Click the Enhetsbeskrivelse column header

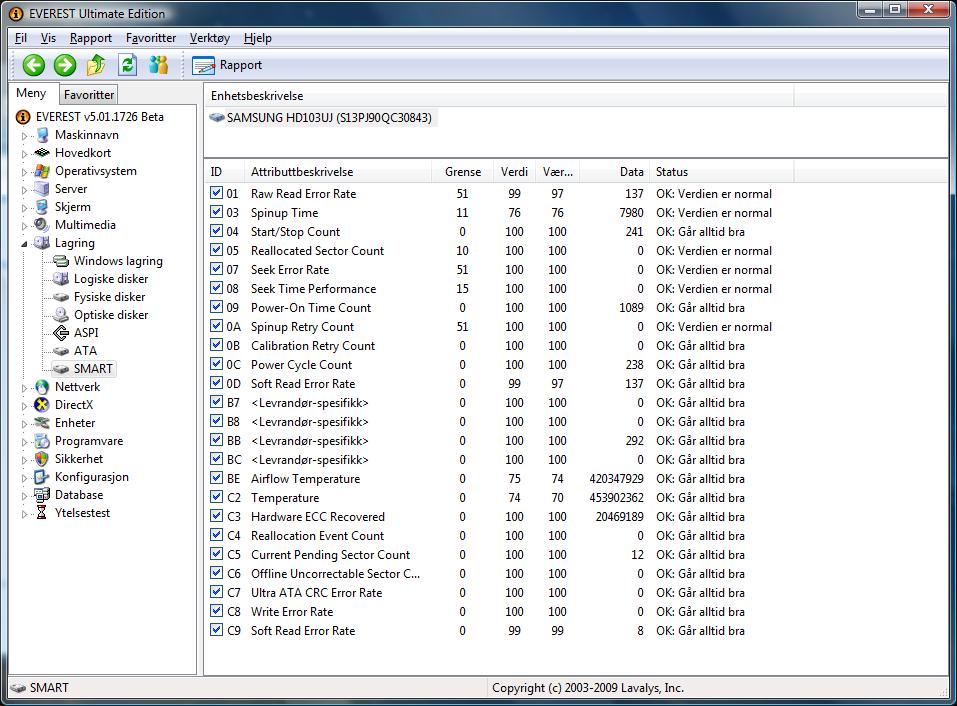pos(499,96)
